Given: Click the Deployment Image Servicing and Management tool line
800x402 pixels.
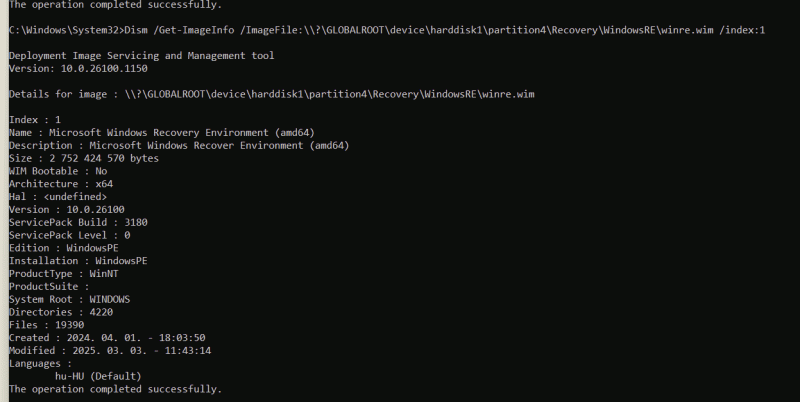Looking at the screenshot, I should pos(141,56).
